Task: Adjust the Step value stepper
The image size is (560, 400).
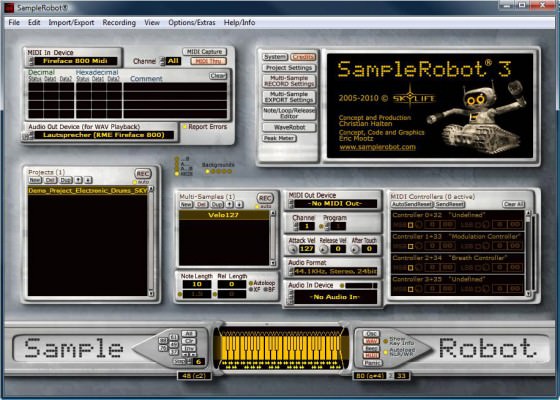Action: (x=190, y=361)
